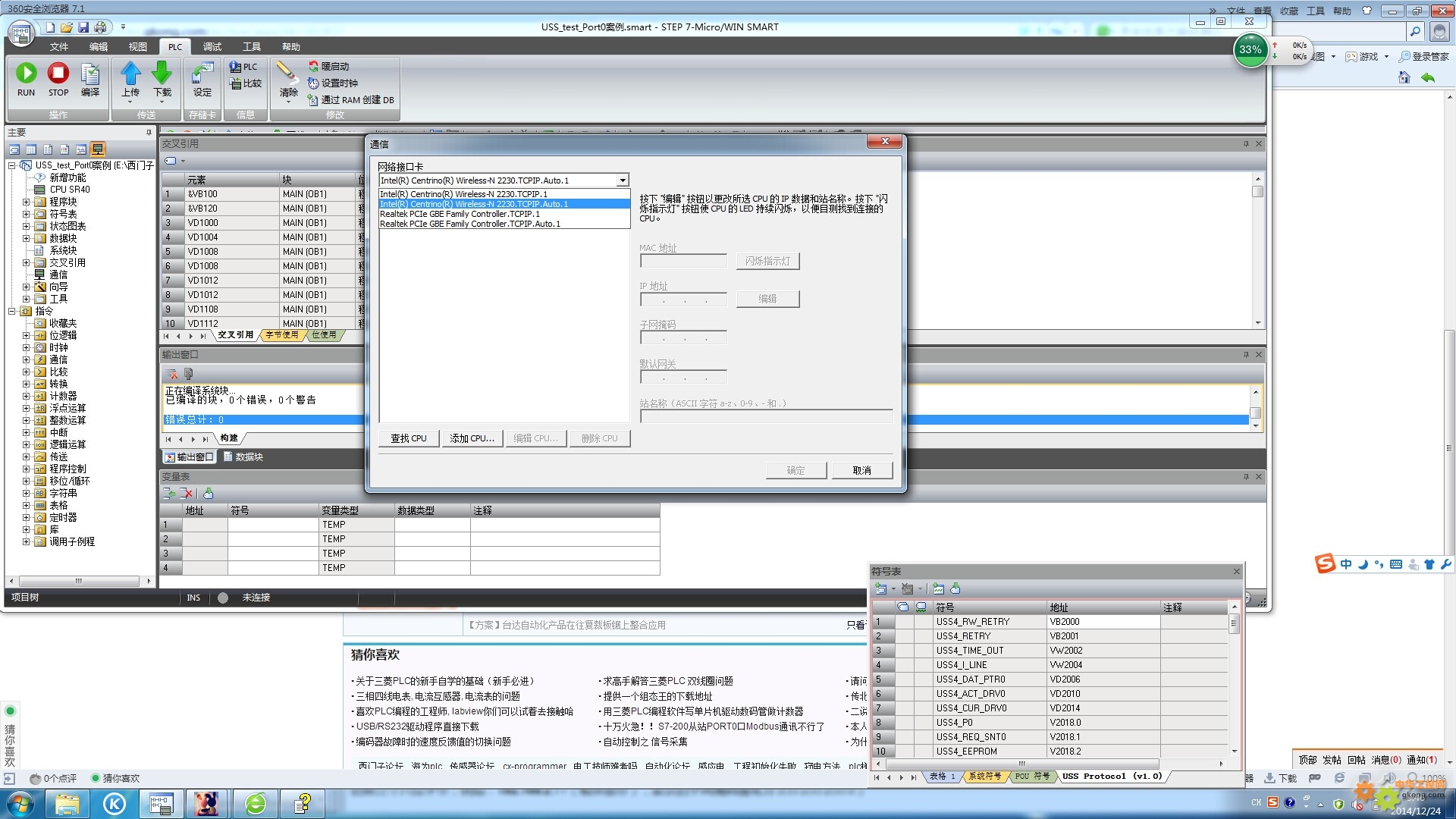
Task: Click the 交叉引用 vertical scrollbar thumb
Action: 1257,191
